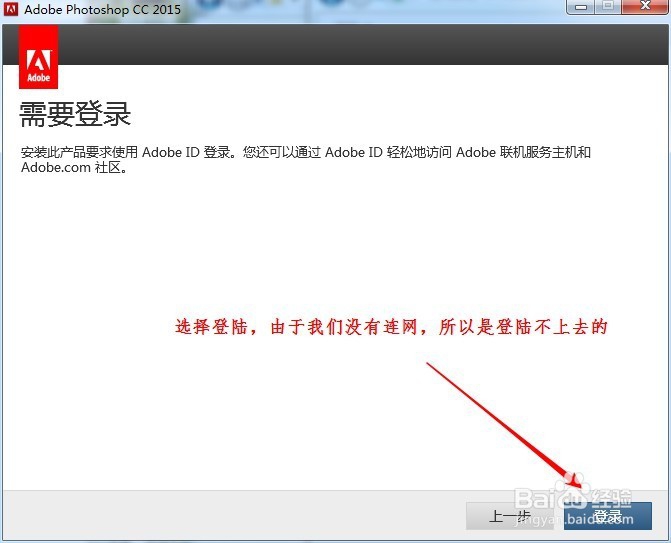The image size is (671, 543).
Task: Click the text "Adobe.com 社区"
Action: (x=71, y=167)
